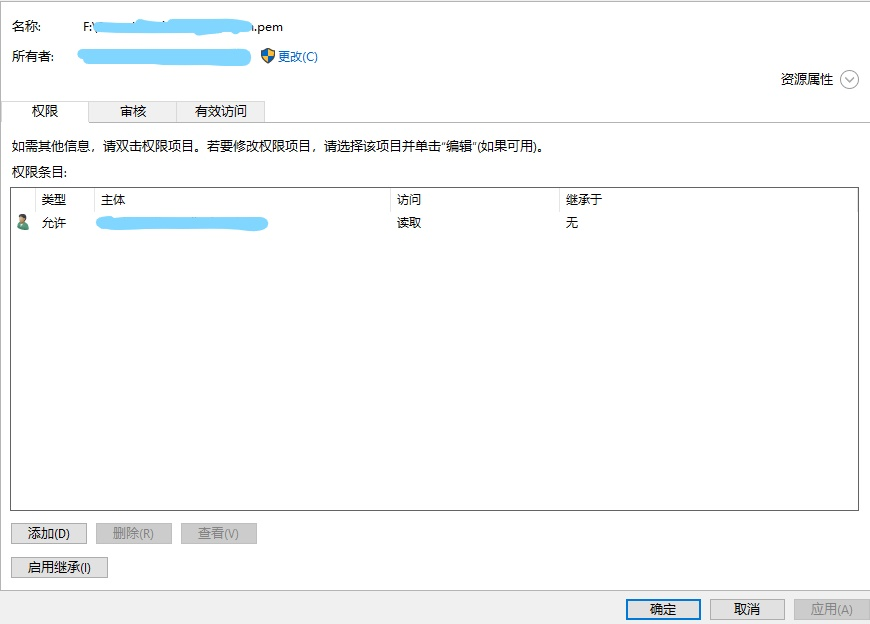Open the 更改(C) owner link
Viewport: 870px width, 624px height.
click(x=298, y=57)
